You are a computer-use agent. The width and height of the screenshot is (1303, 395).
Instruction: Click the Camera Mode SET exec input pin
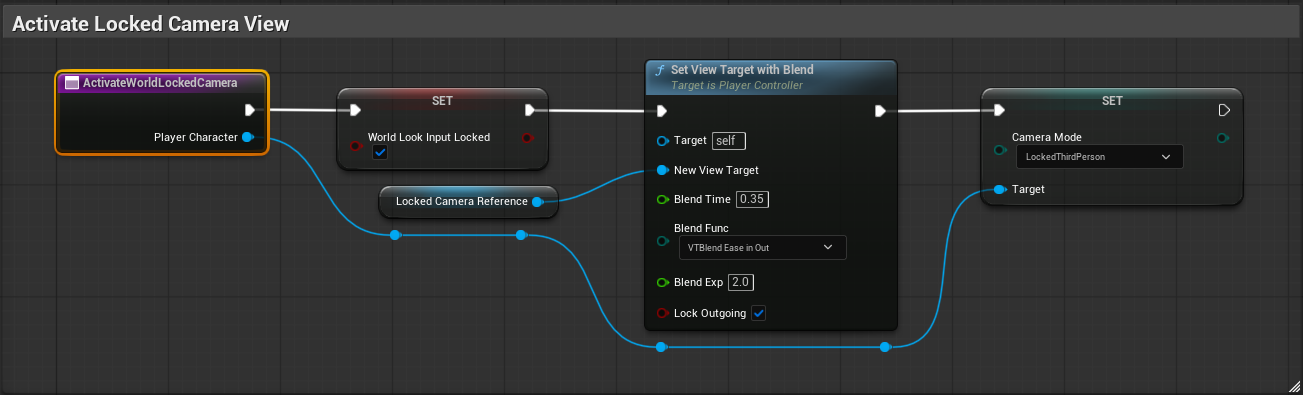coord(999,110)
